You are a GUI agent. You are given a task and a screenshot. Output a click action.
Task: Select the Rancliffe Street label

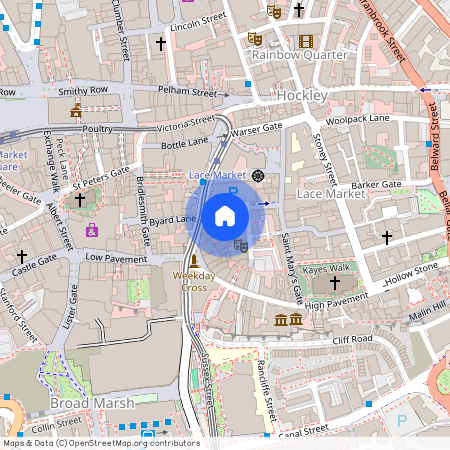tap(267, 391)
